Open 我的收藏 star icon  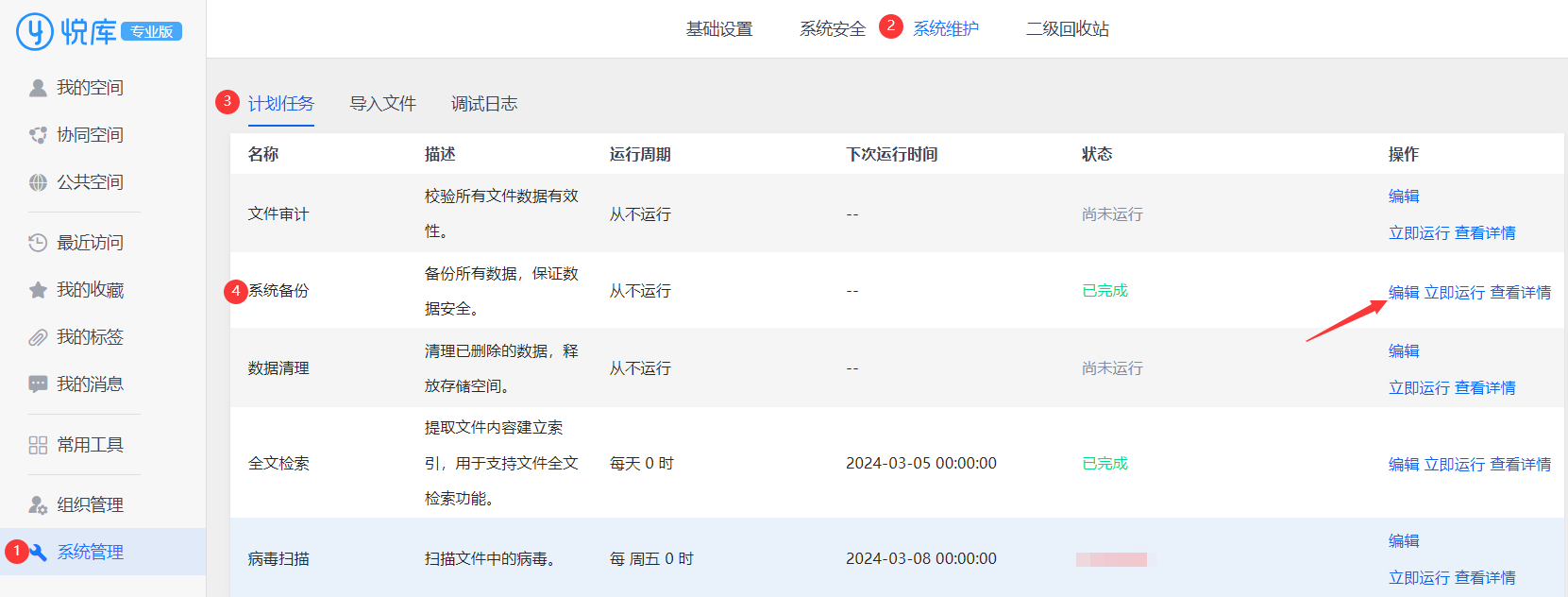click(38, 290)
